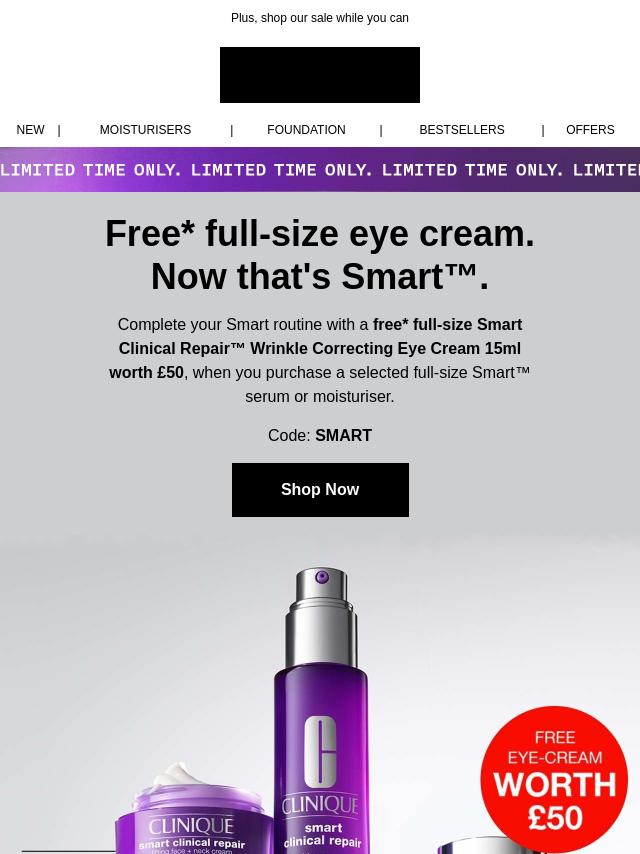
Task: Click the bold 'Wrinkle Correcting Eye Cream 15ml' text
Action: [385, 349]
